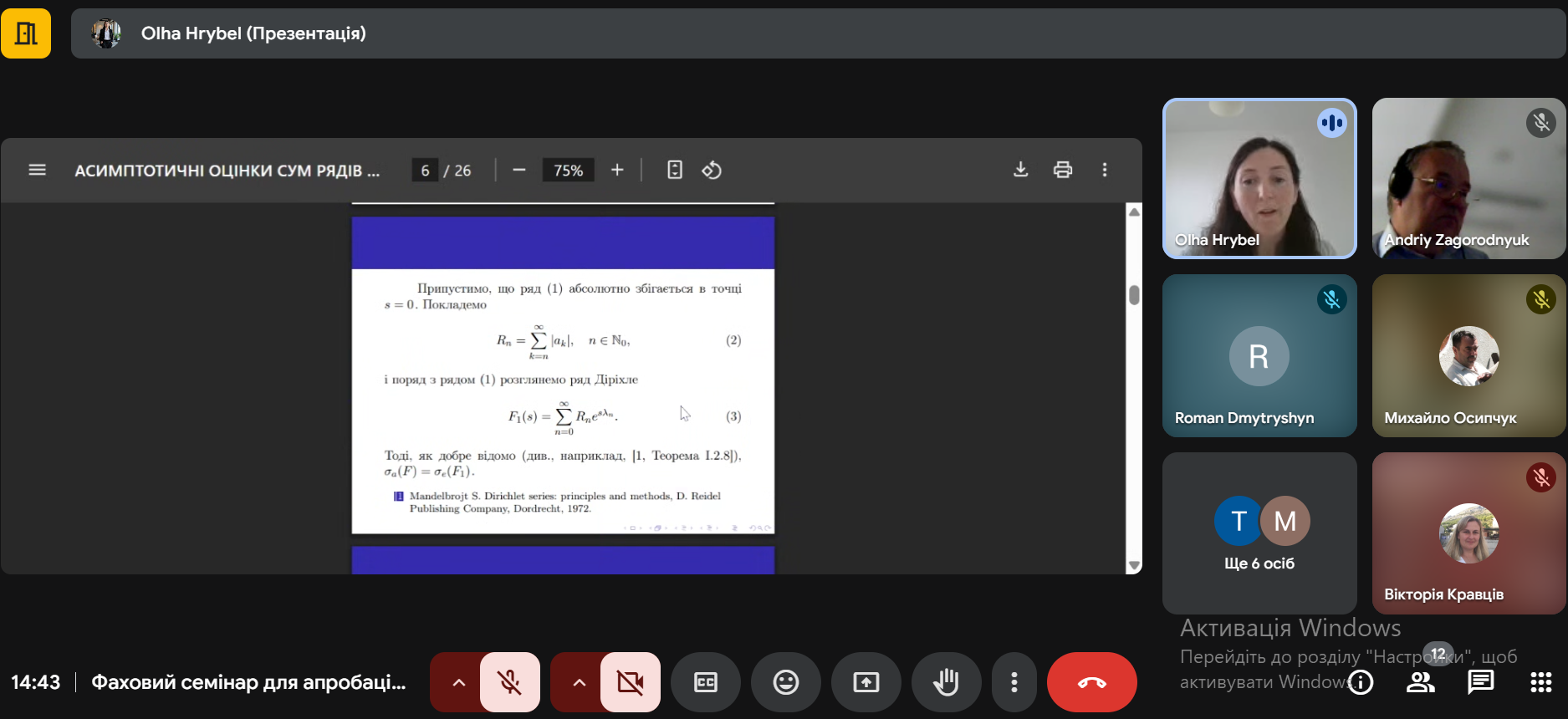Download the PDF presentation
The height and width of the screenshot is (719, 1568).
point(1020,170)
